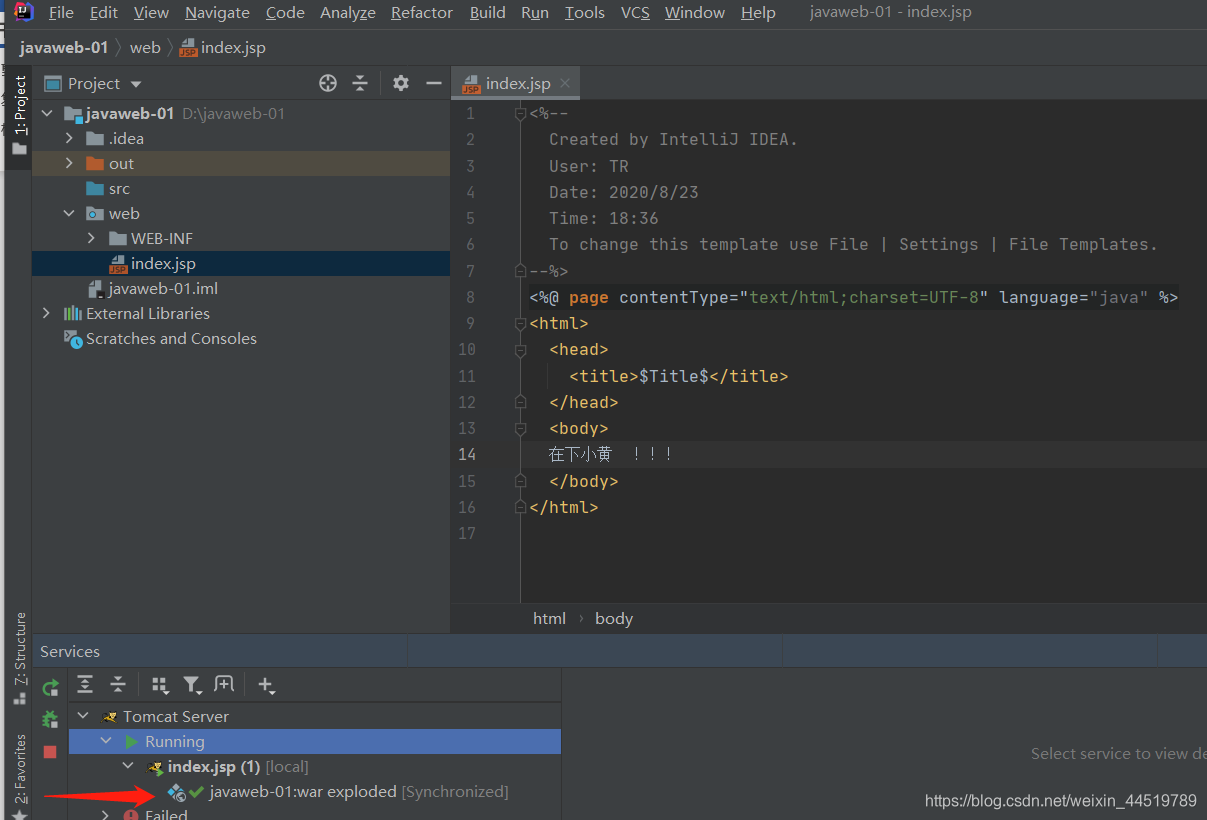Select the Running row in Services
Image resolution: width=1207 pixels, height=820 pixels.
coord(314,742)
